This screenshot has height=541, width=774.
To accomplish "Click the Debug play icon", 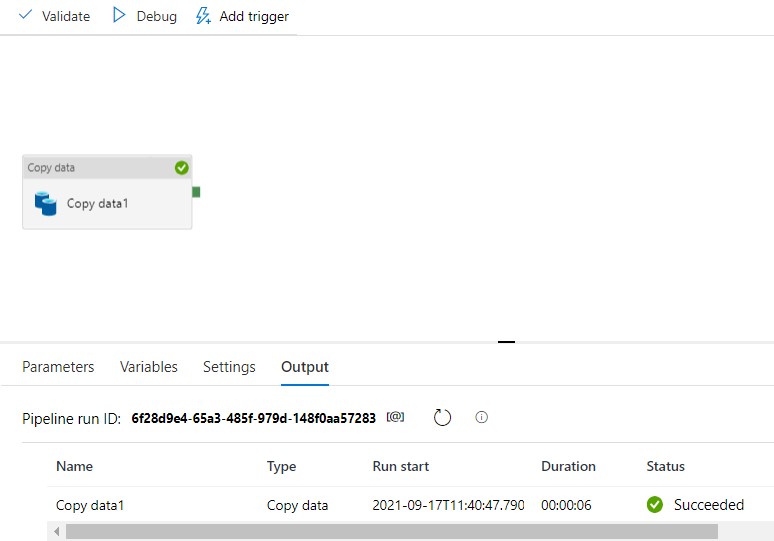I will click(118, 15).
